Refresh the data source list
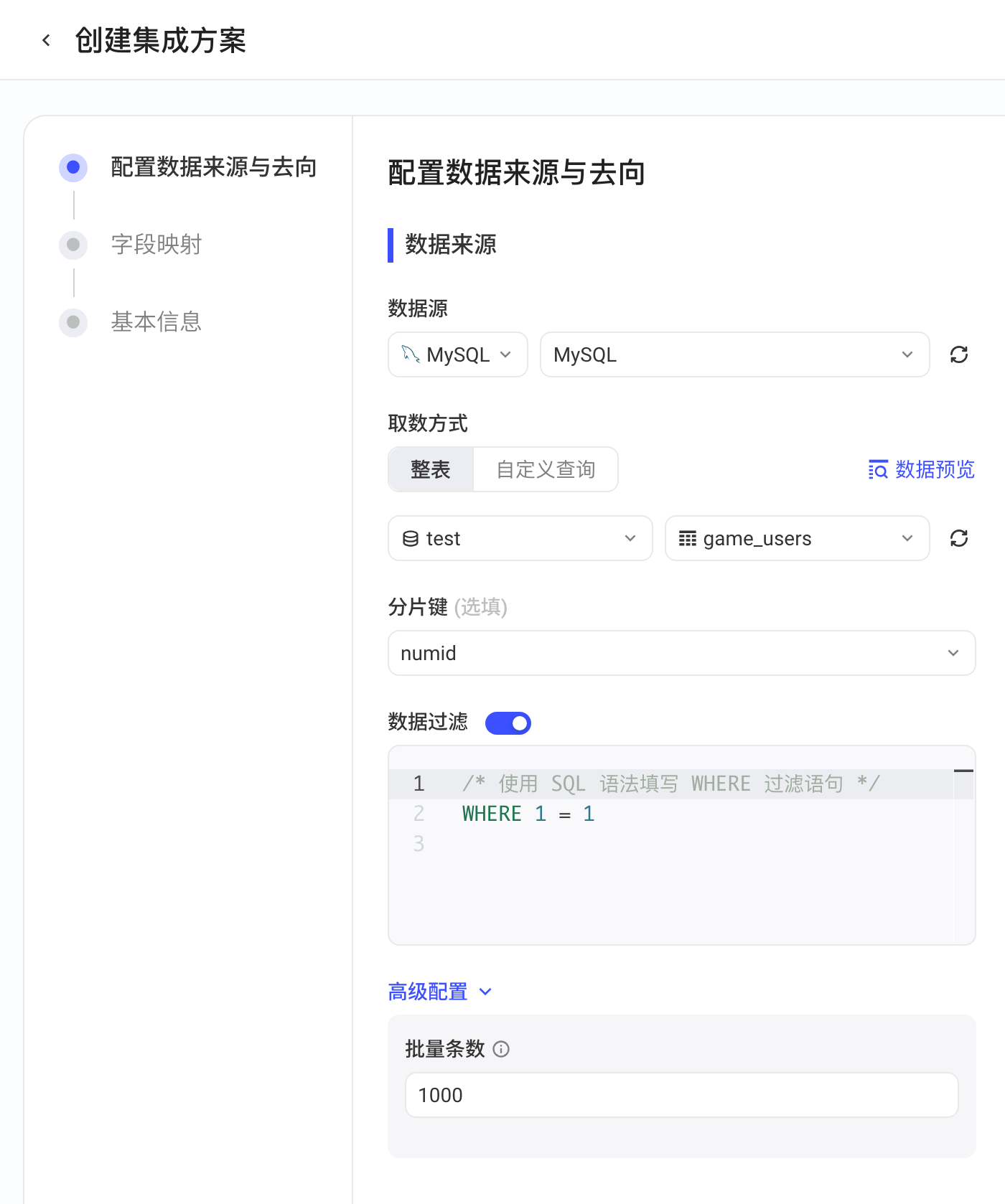The width and height of the screenshot is (1005, 1204). click(x=959, y=354)
